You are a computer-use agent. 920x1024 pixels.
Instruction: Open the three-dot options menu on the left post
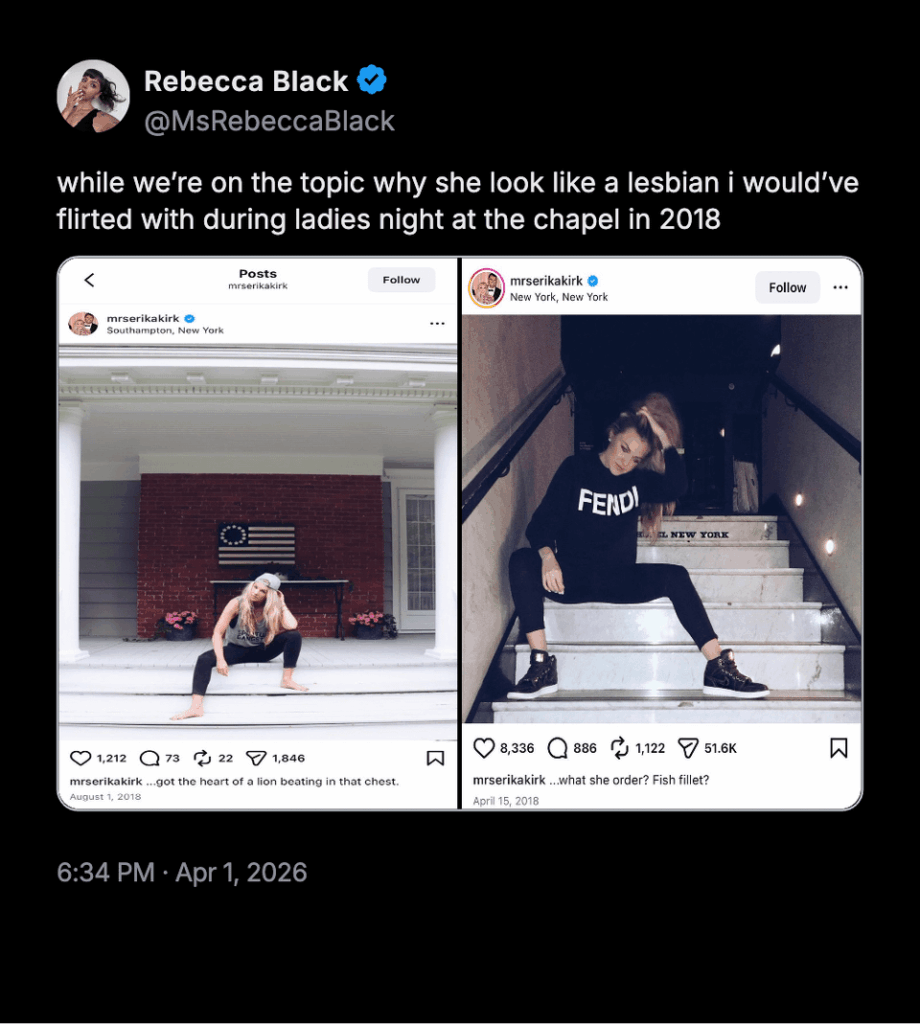click(437, 322)
